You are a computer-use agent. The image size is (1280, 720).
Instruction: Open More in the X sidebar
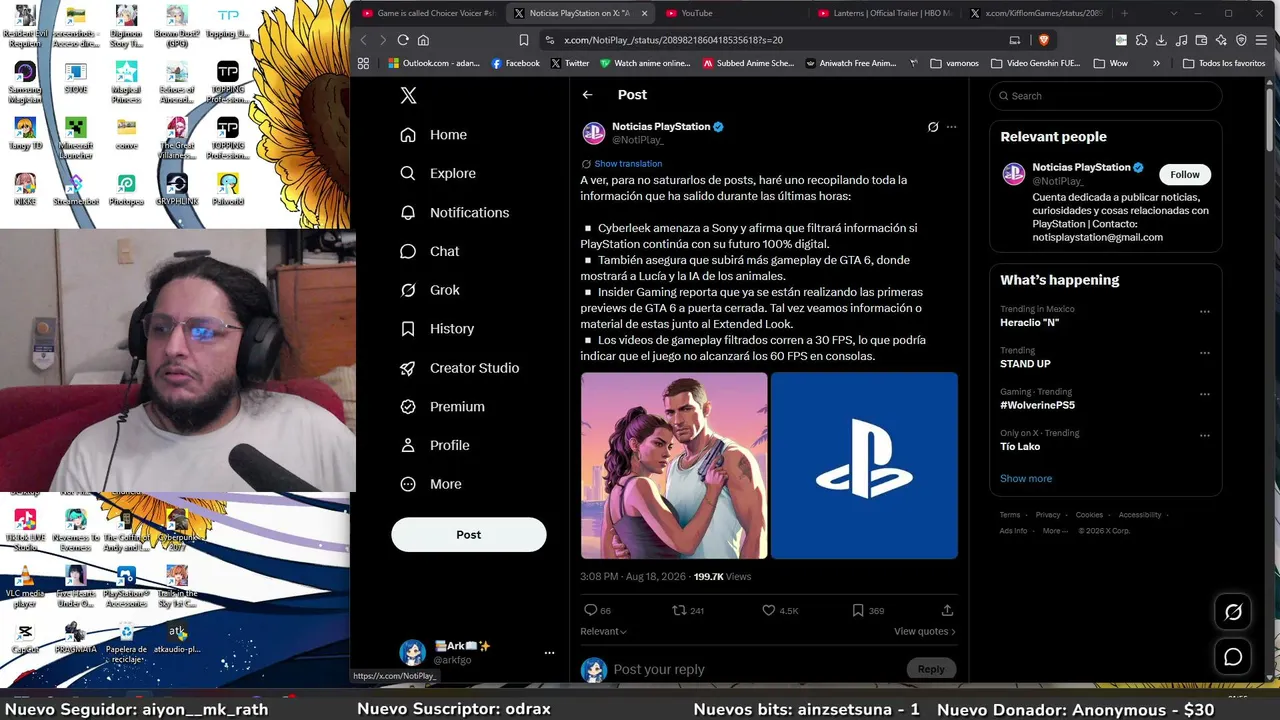click(x=431, y=484)
